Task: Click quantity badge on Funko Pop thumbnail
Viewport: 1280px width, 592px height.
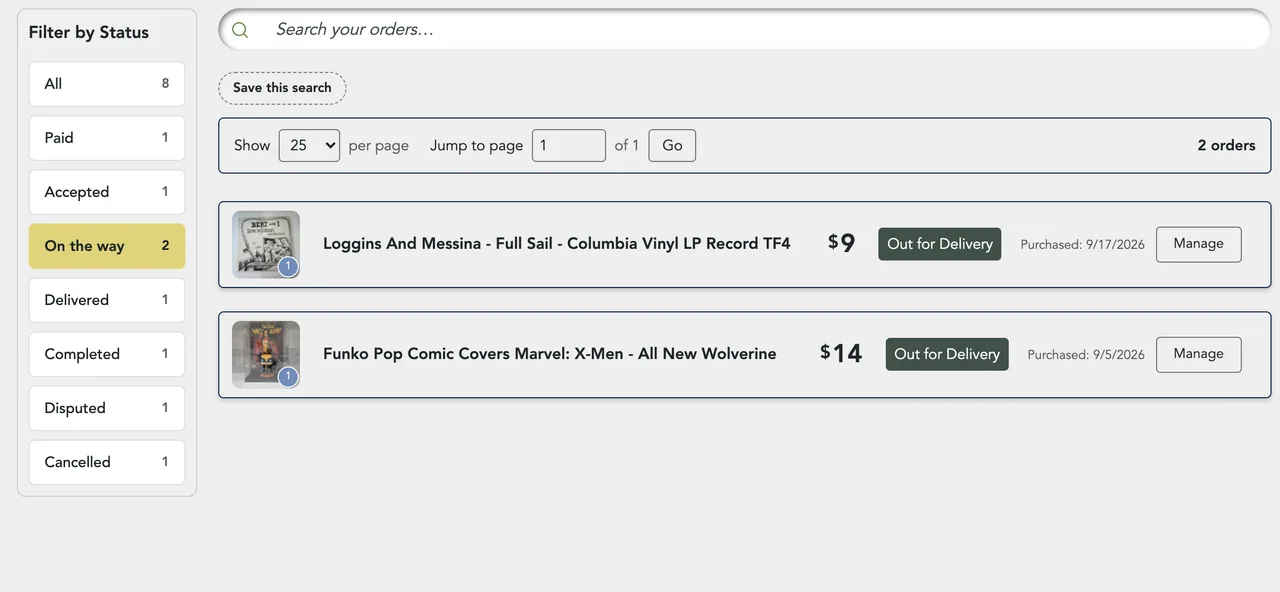Action: pos(288,376)
